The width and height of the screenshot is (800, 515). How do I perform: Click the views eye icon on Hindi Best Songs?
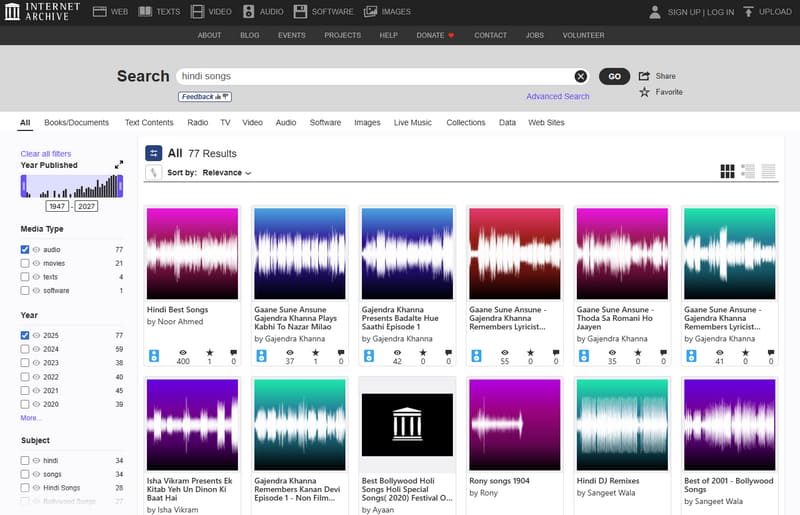(x=183, y=352)
